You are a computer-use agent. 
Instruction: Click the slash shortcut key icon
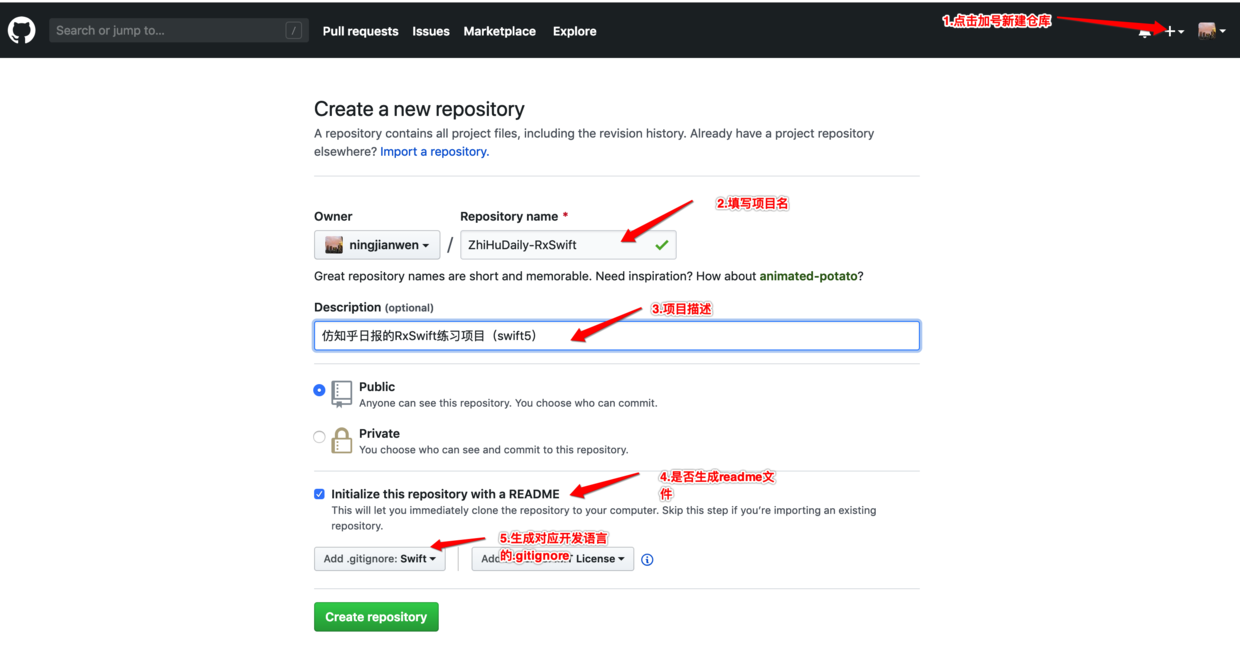294,31
